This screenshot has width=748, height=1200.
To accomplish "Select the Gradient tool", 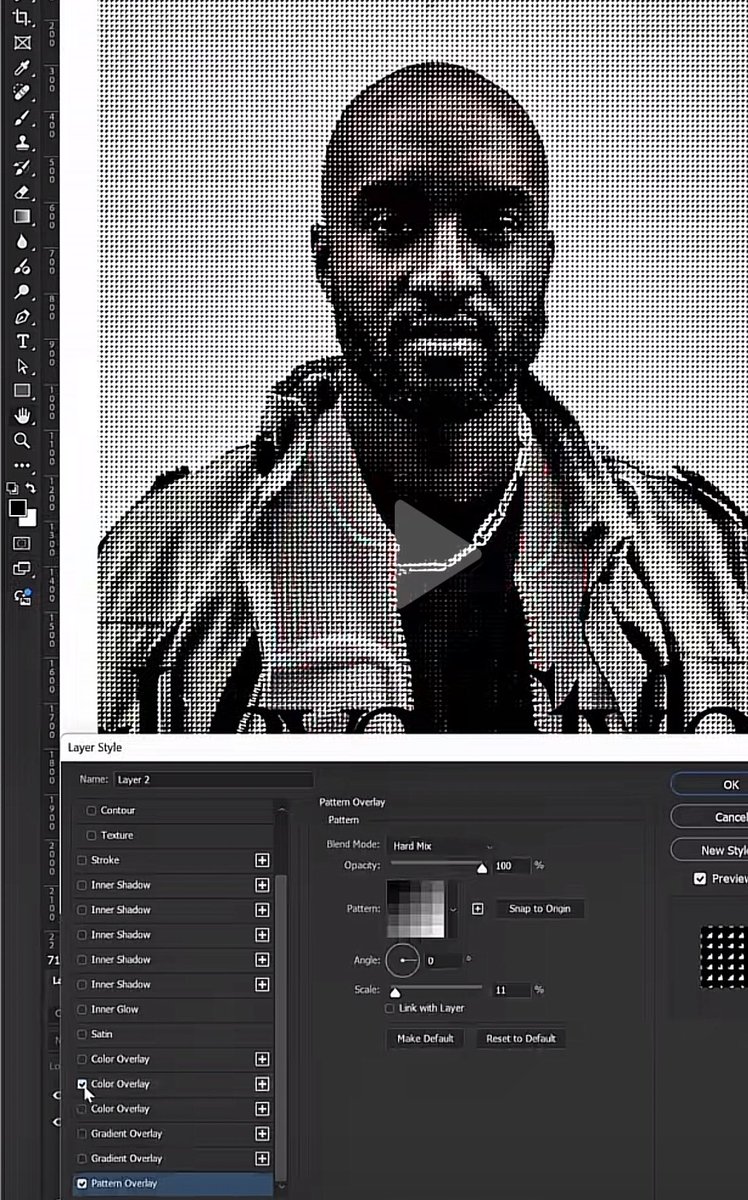I will click(x=22, y=216).
